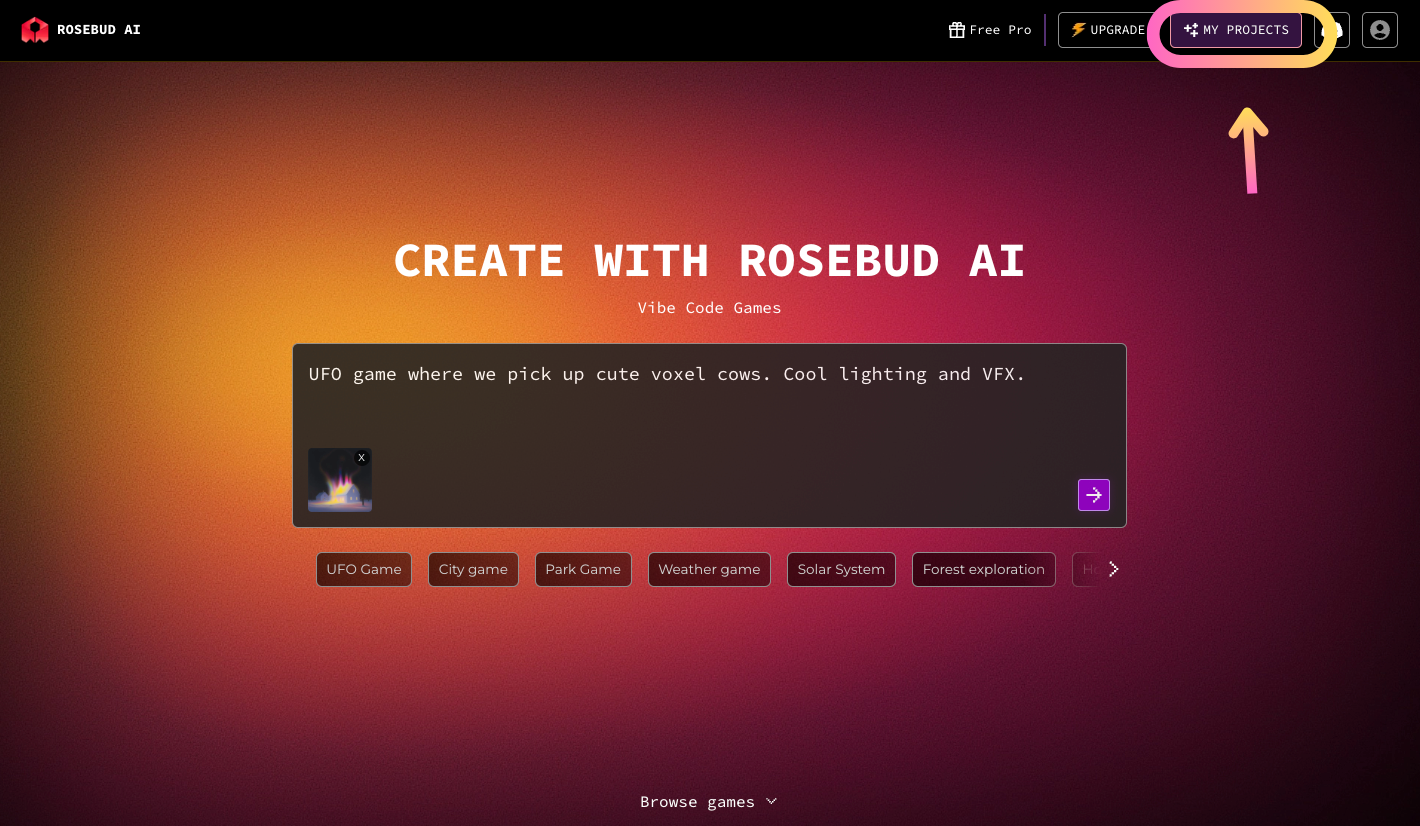Screen dimensions: 1420x826
Task: Show more suggestions with the right chevron
Action: tap(1114, 569)
